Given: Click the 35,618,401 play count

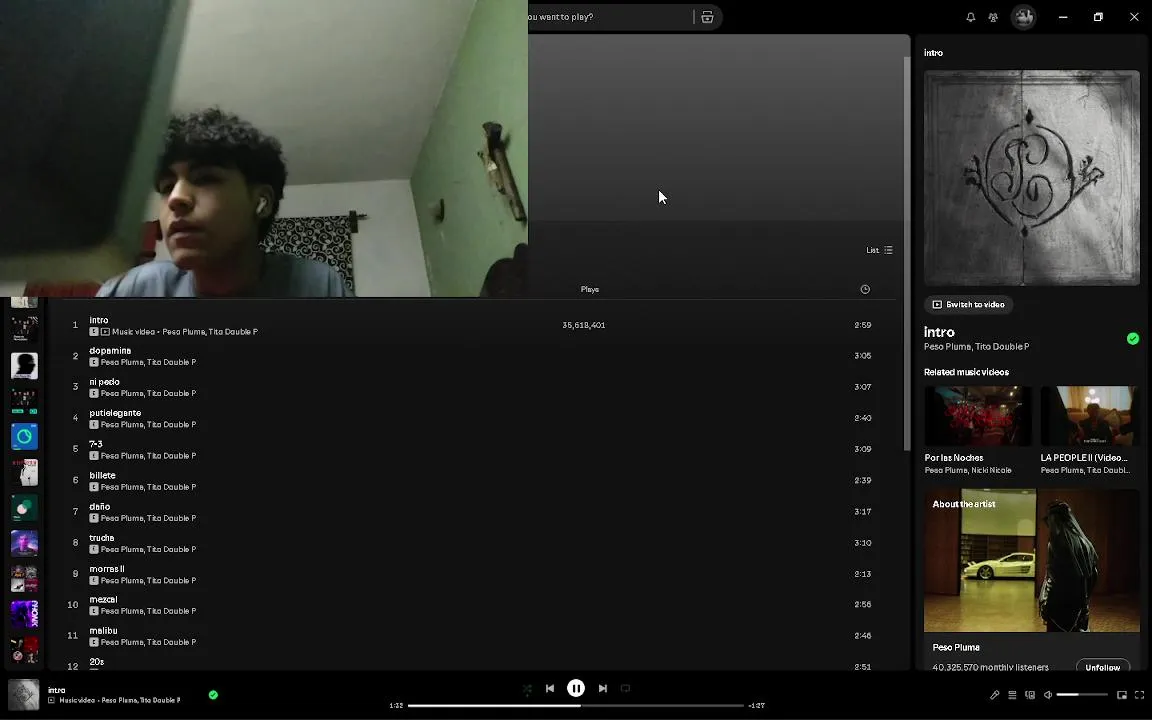Looking at the screenshot, I should tap(583, 325).
